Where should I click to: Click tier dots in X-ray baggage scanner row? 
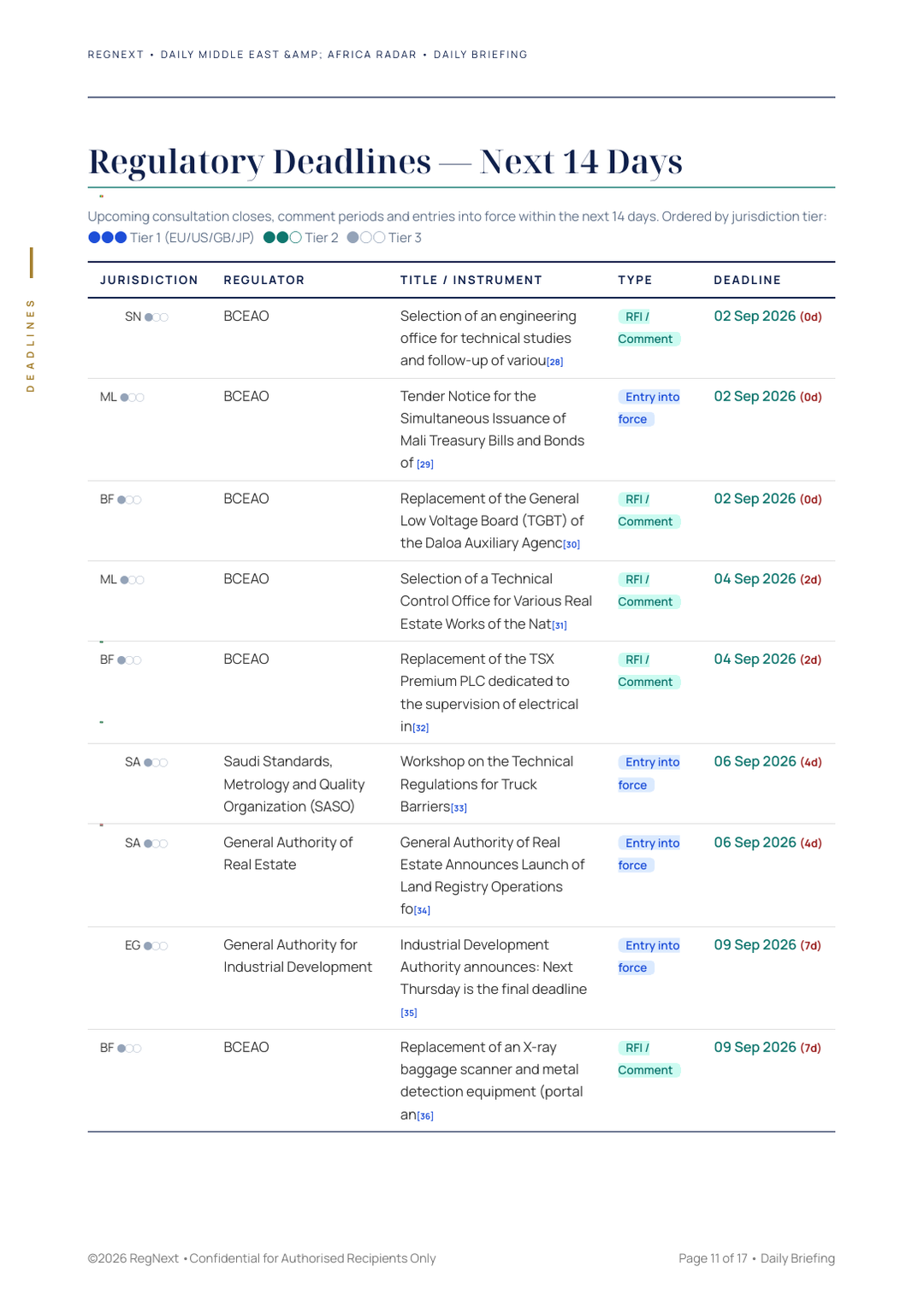coord(129,1049)
